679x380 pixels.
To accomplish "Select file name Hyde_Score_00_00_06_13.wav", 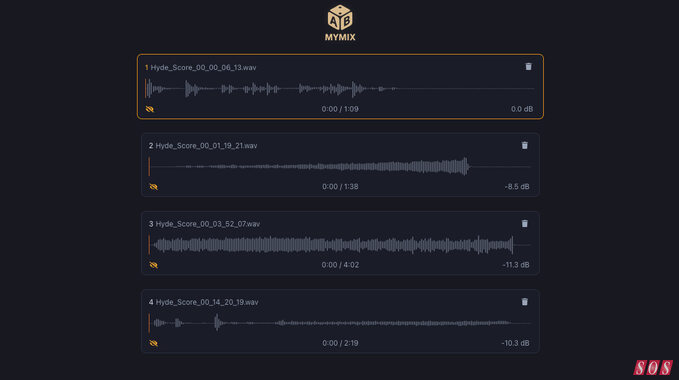I will (x=204, y=68).
